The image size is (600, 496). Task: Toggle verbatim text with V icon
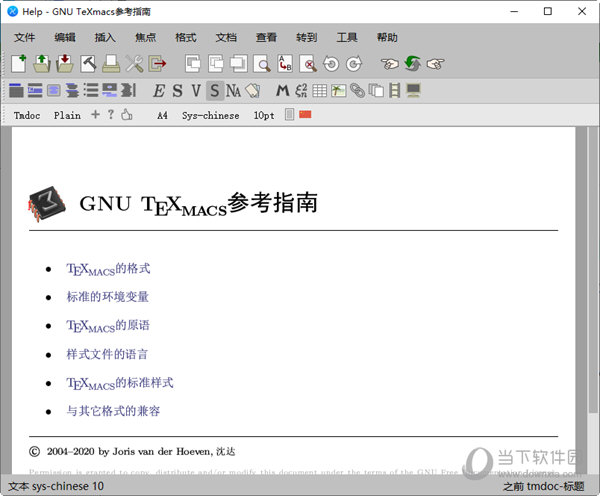(196, 91)
